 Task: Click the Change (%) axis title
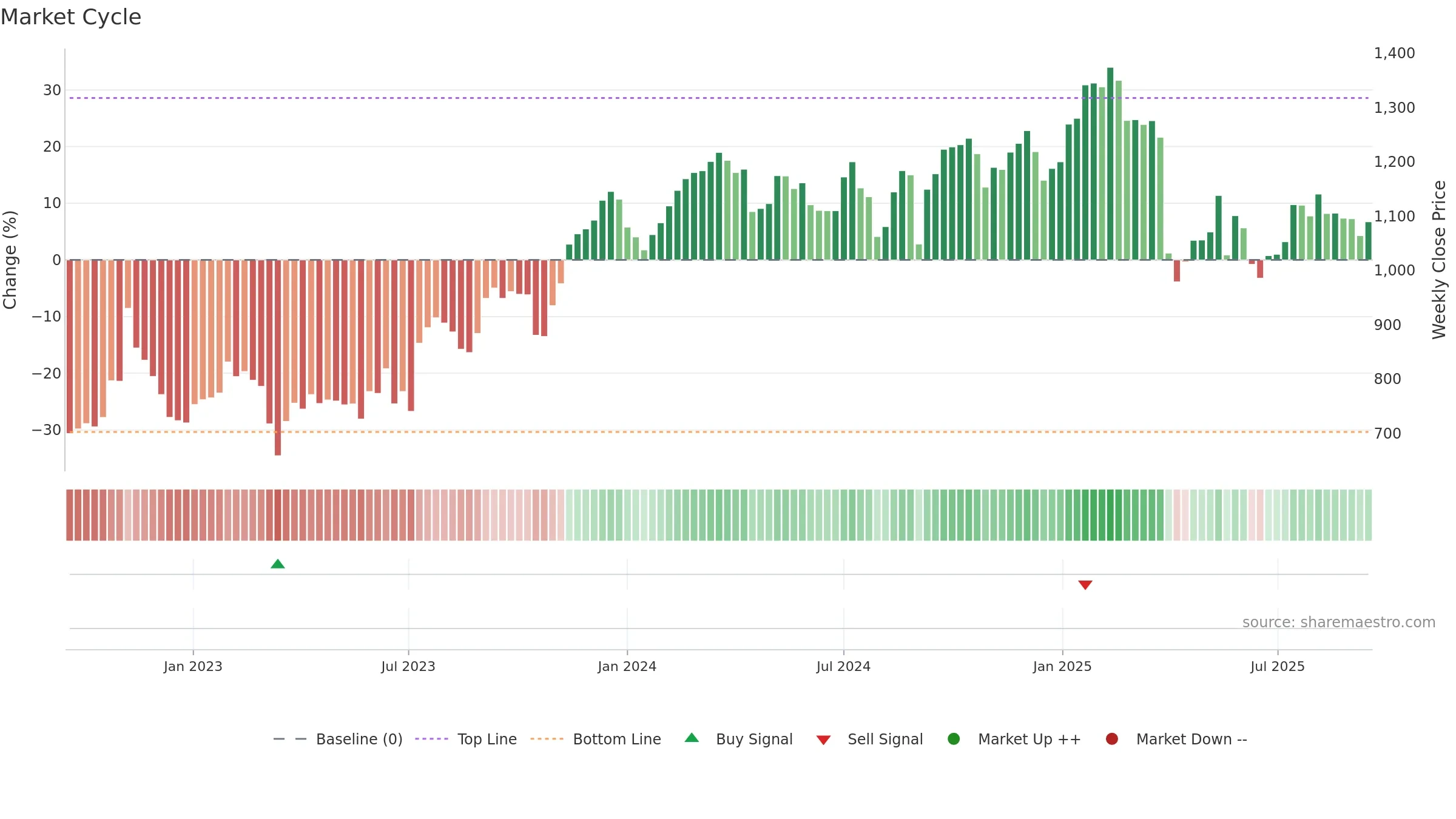pos(10,260)
